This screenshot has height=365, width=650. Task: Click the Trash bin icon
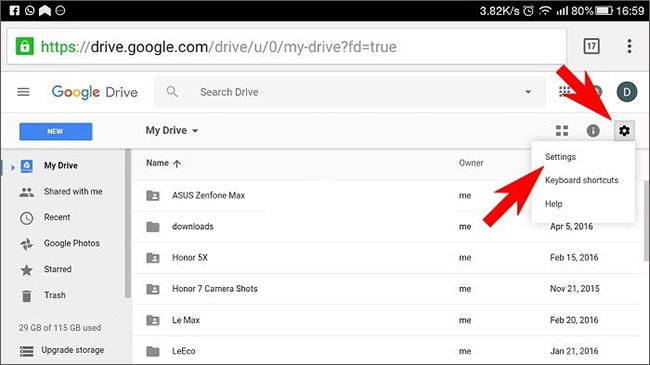click(x=27, y=296)
